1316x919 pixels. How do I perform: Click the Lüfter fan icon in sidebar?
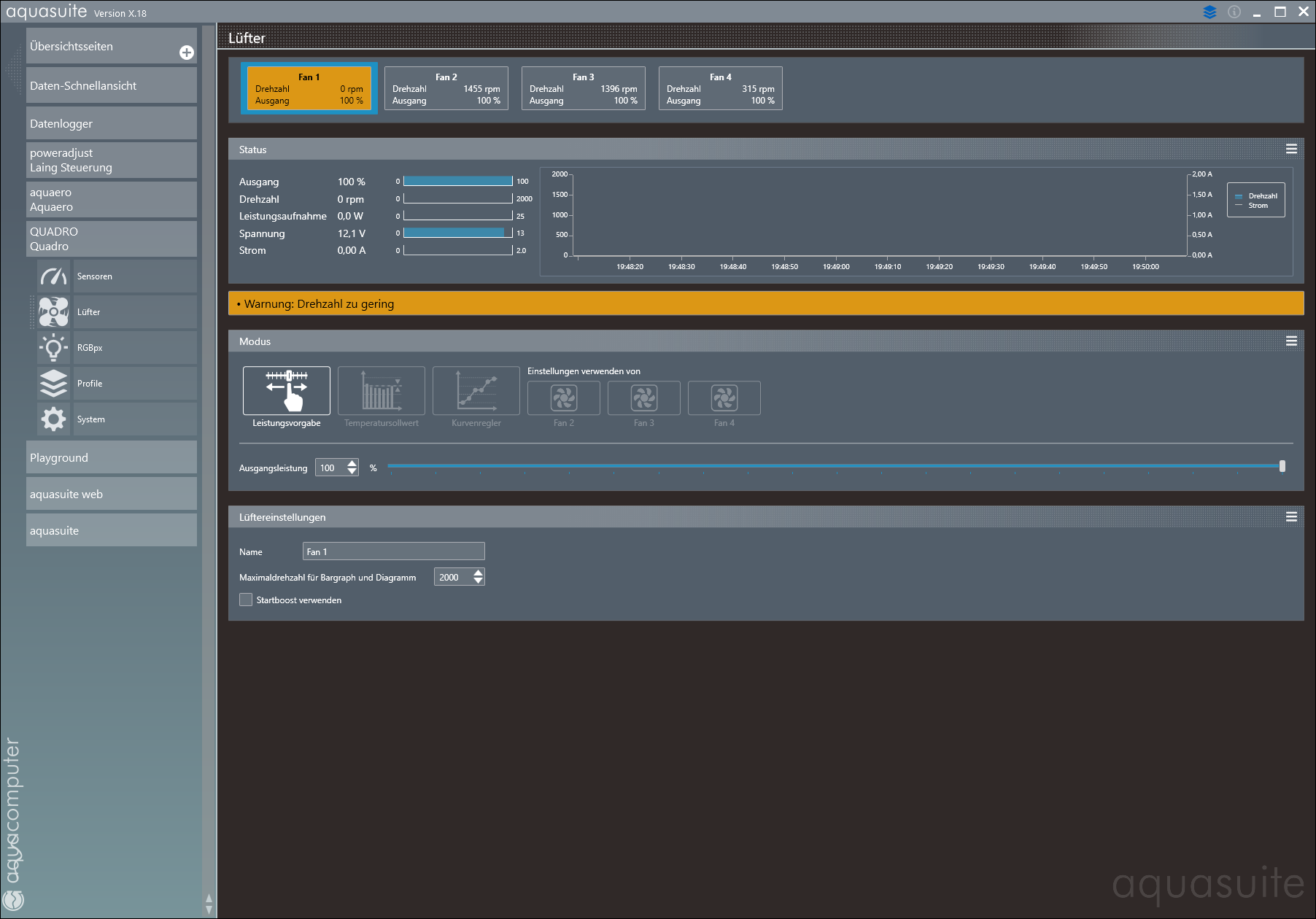coord(54,312)
